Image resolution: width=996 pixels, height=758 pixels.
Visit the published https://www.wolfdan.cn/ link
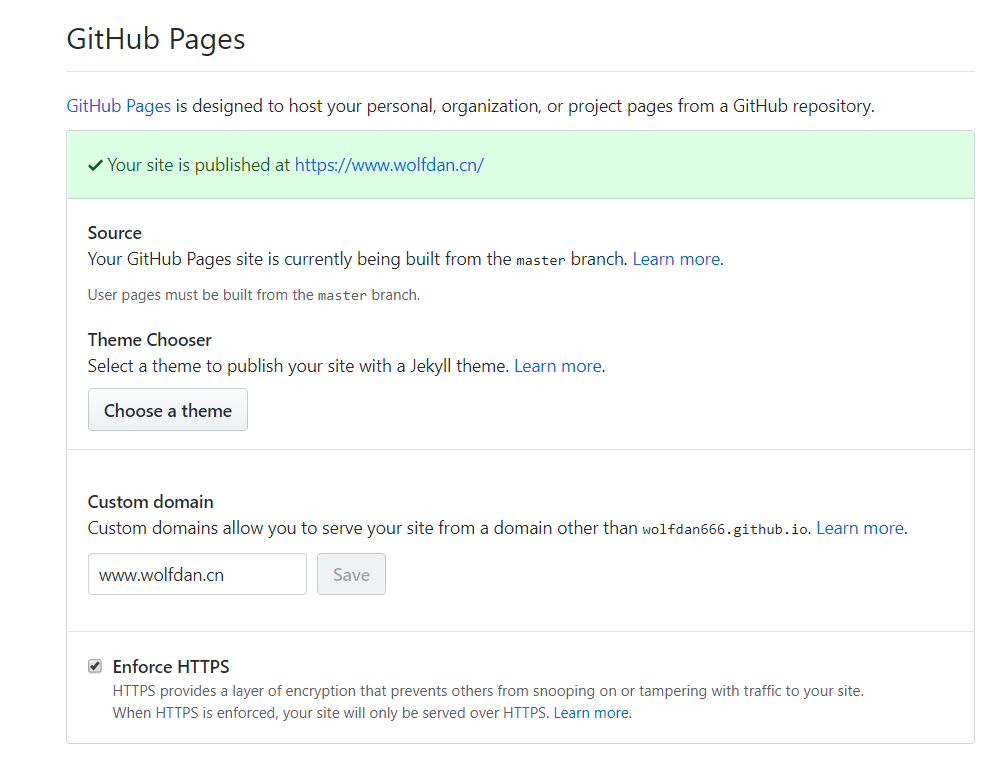389,165
